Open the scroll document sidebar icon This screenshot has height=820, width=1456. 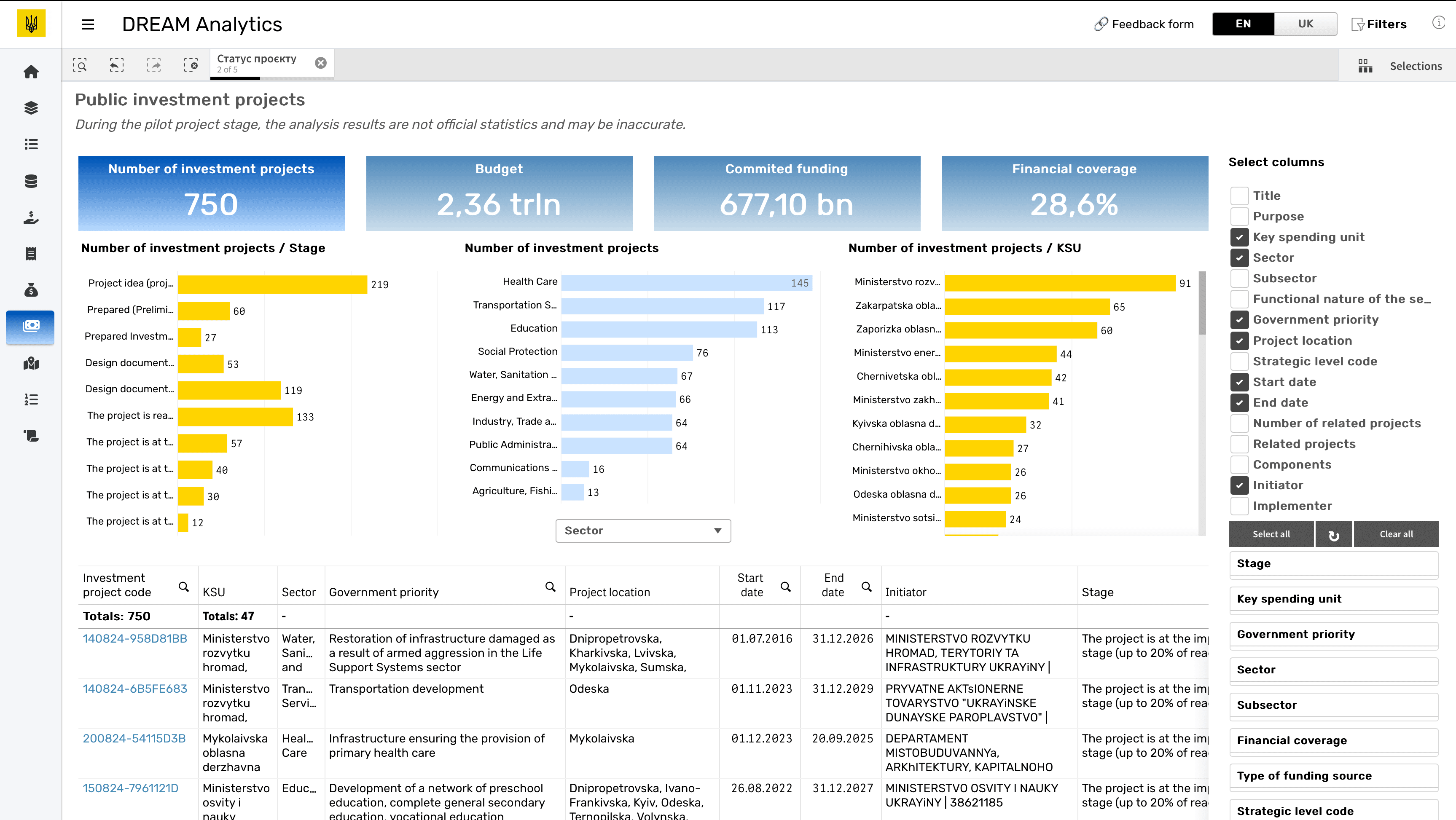31,436
